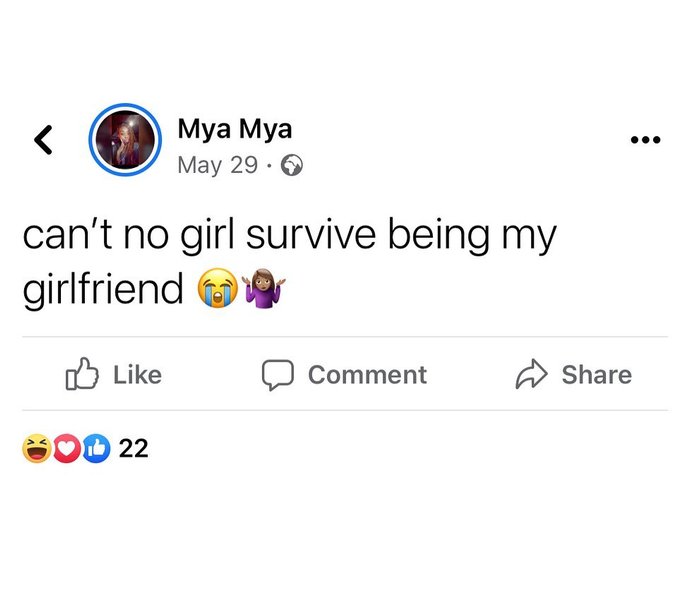Open the three-dot post options menu
The height and width of the screenshot is (600, 690).
(x=646, y=140)
